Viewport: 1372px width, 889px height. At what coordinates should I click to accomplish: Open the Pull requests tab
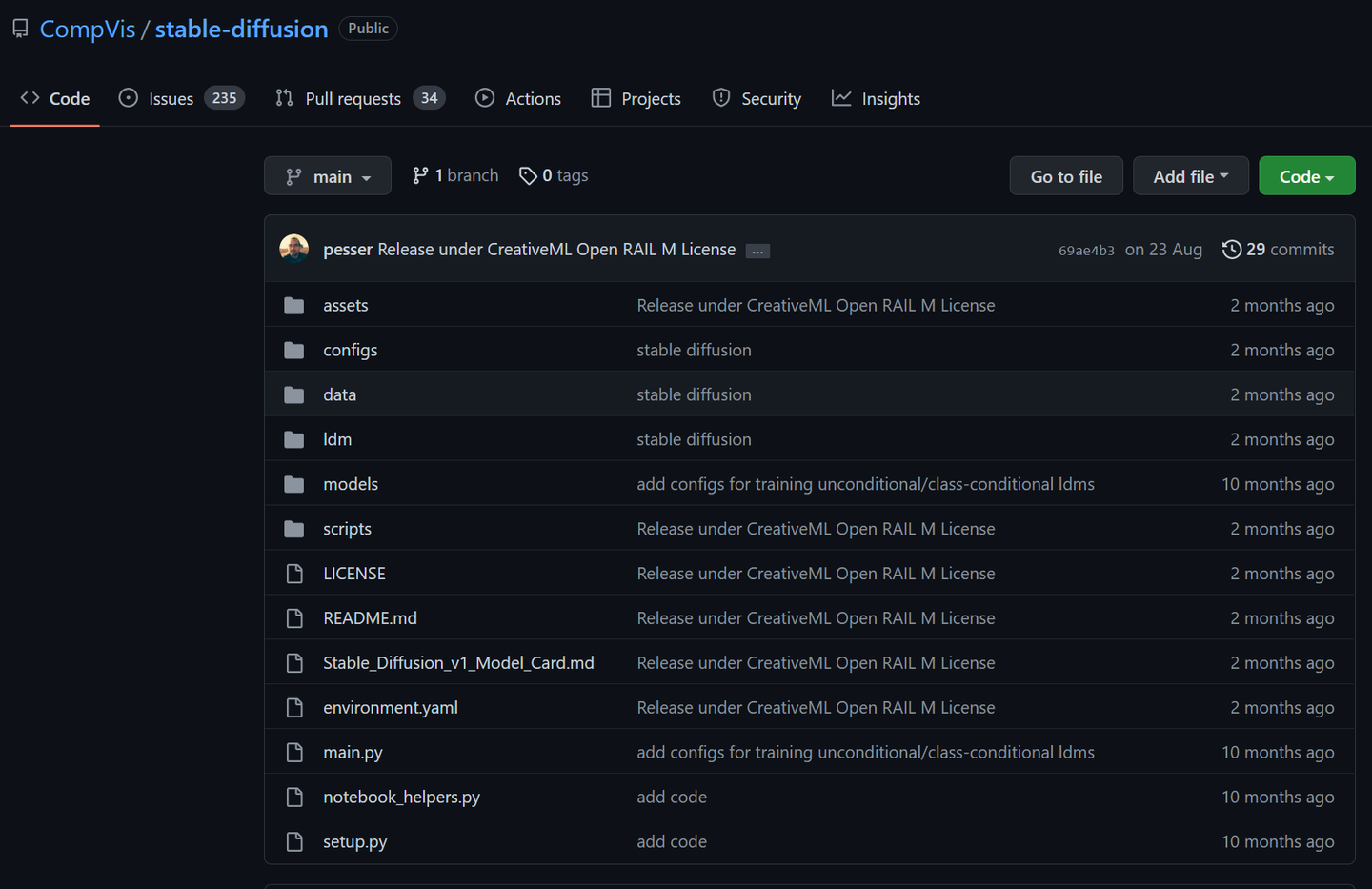coord(360,98)
